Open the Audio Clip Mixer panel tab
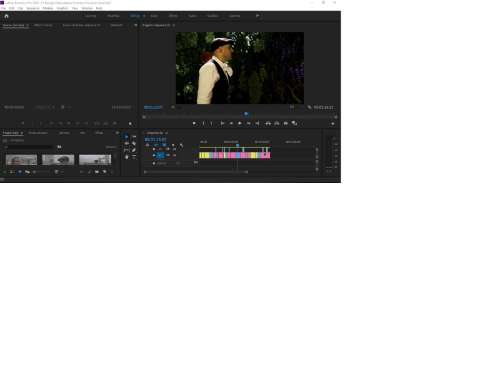The image size is (500, 375). (81, 25)
